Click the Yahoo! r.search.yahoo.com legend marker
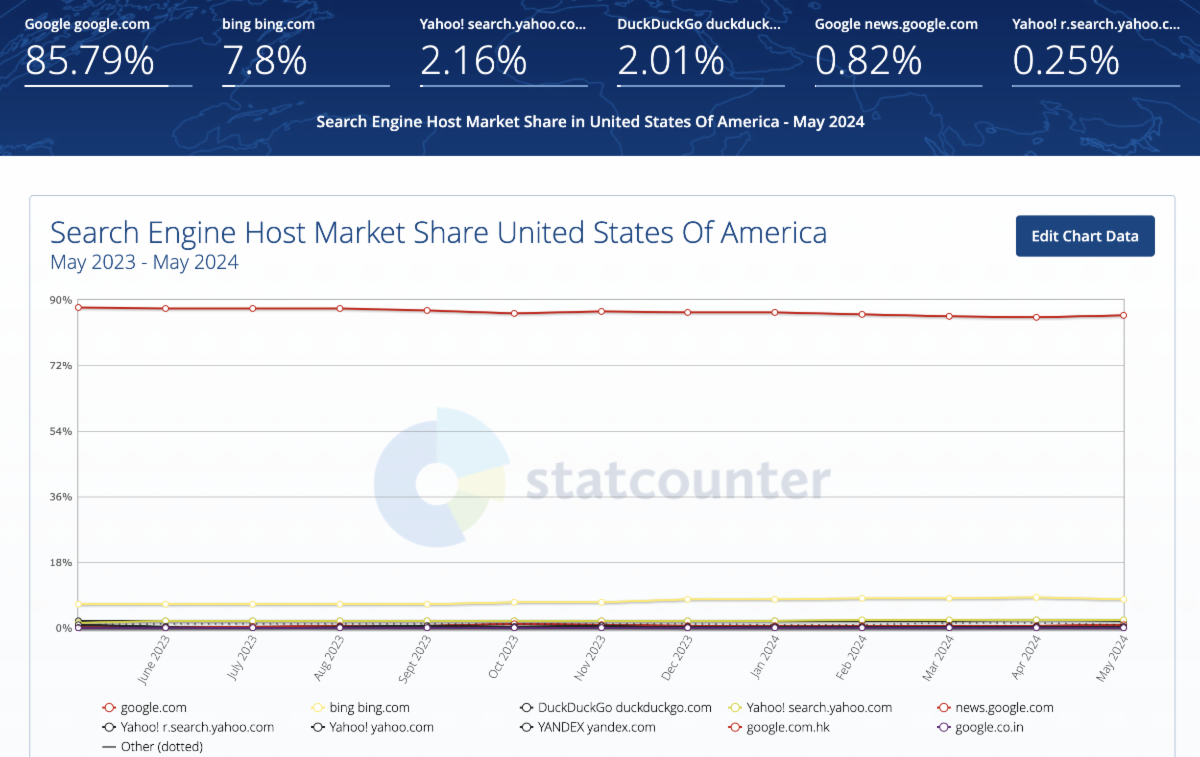Screen dimensions: 1200x757 tap(109, 727)
